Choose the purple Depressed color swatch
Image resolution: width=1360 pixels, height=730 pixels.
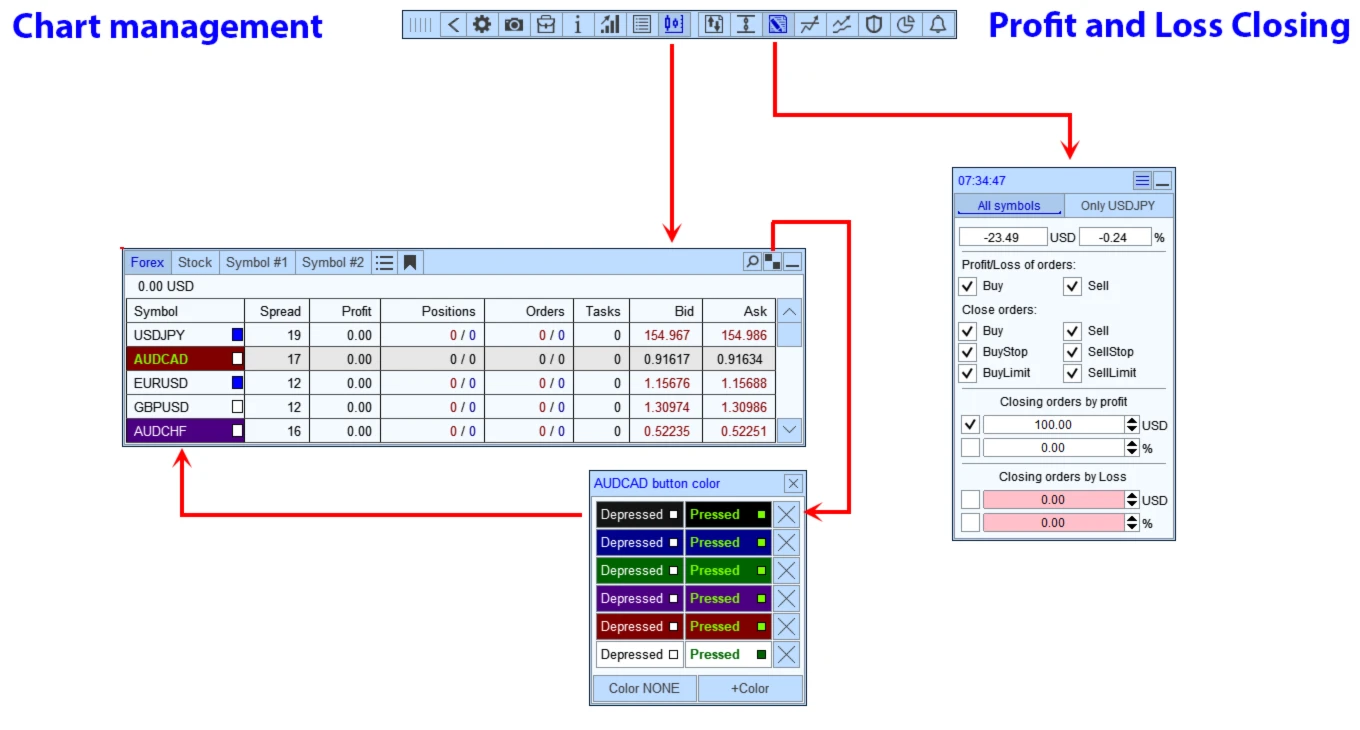640,599
